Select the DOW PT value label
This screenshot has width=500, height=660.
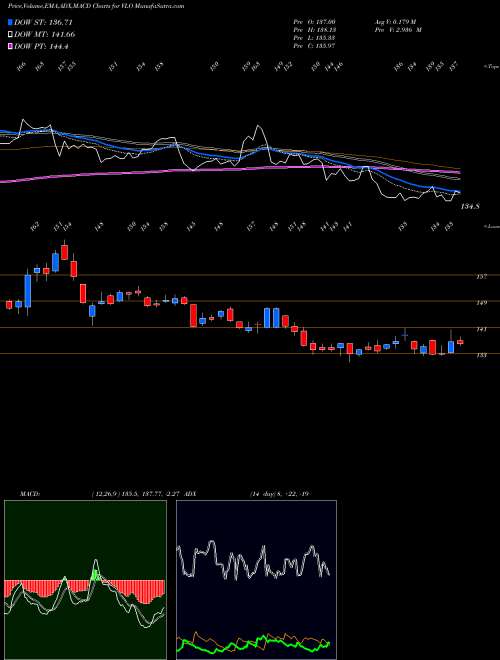pyautogui.click(x=41, y=46)
